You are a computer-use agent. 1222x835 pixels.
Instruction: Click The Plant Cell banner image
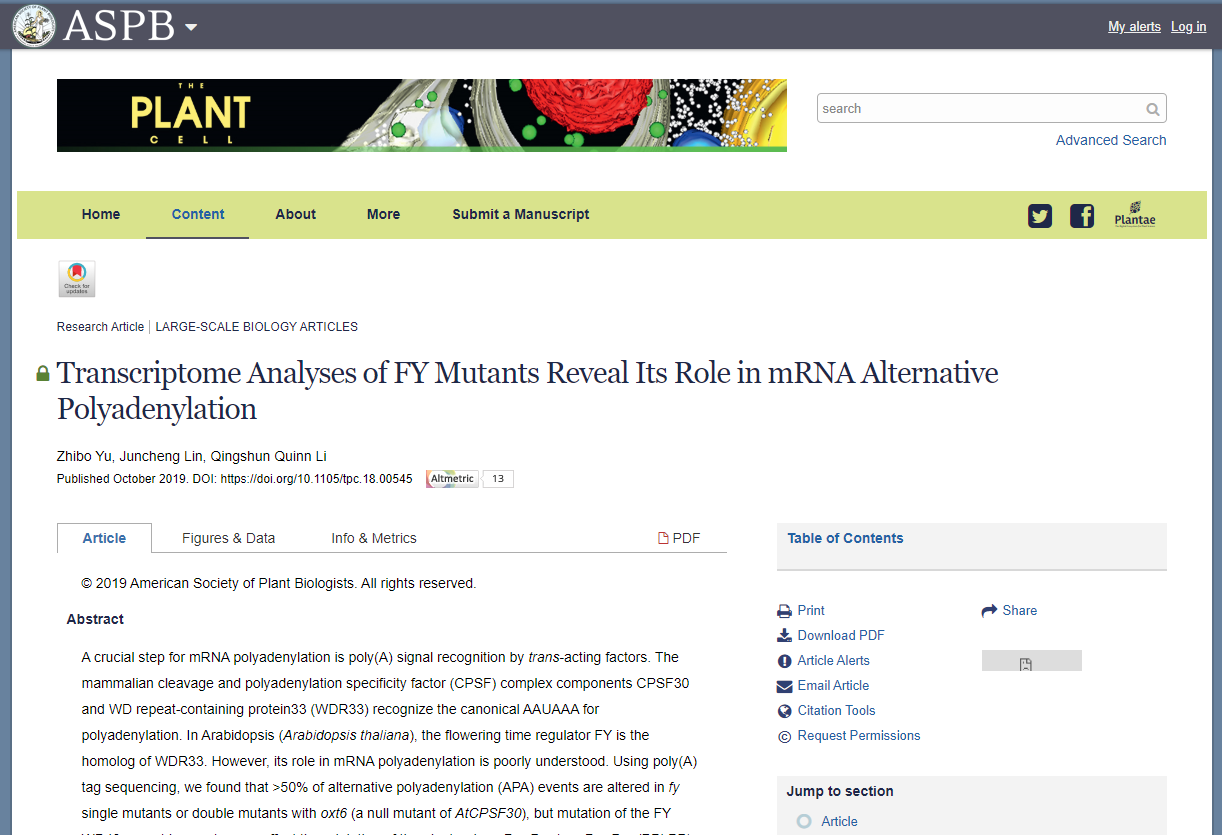click(421, 115)
